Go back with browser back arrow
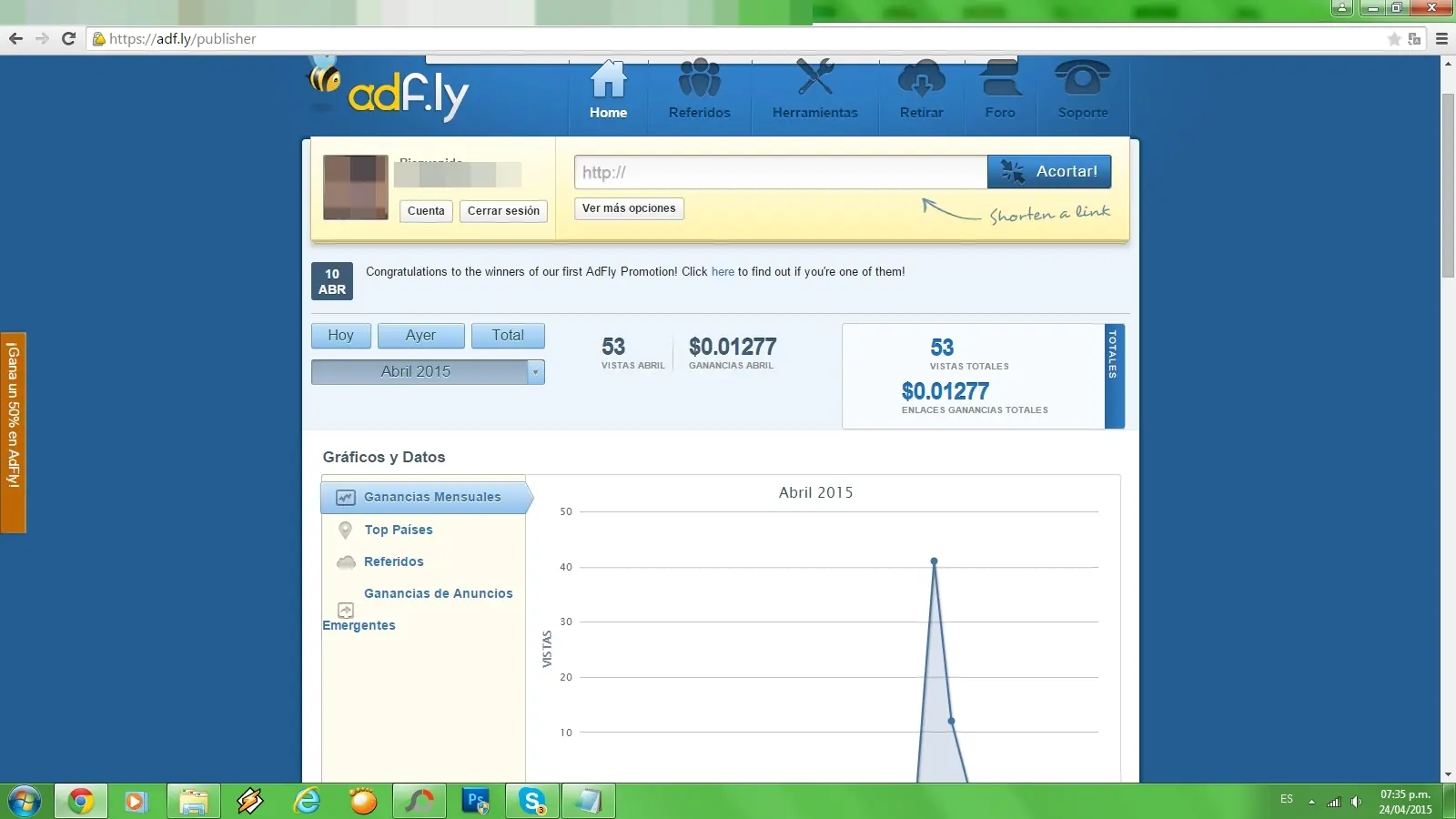 15,38
